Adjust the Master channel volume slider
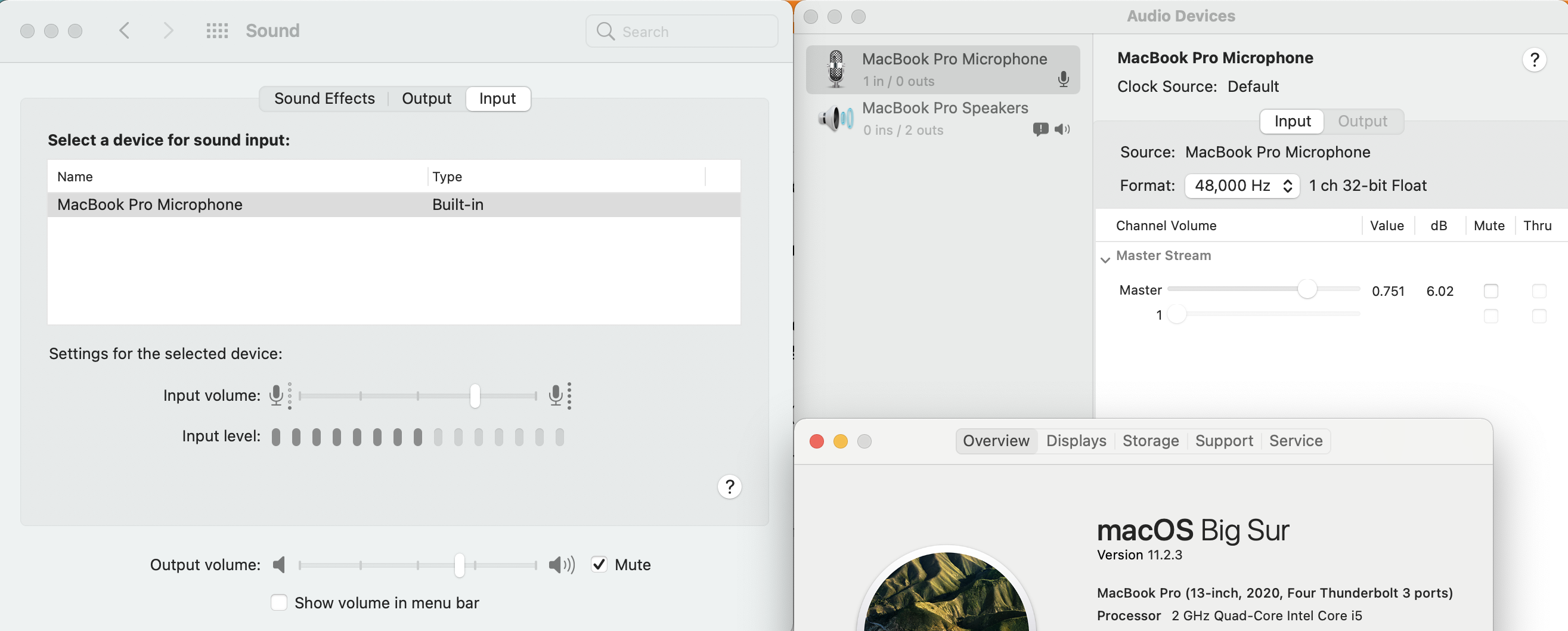 coord(1264,289)
